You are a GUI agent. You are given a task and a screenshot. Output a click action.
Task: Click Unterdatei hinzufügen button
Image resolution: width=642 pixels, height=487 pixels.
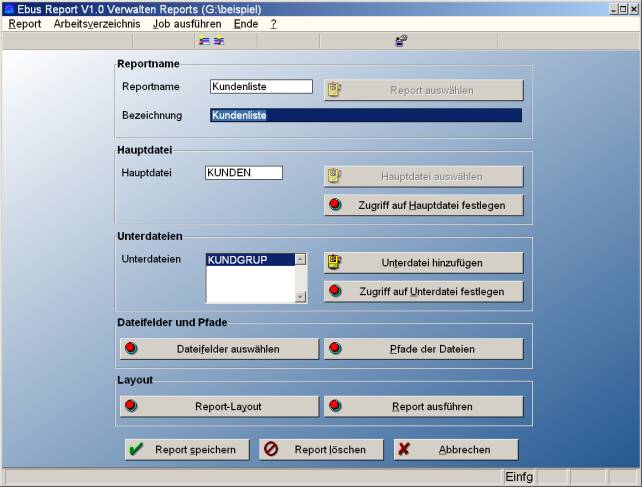[x=423, y=263]
